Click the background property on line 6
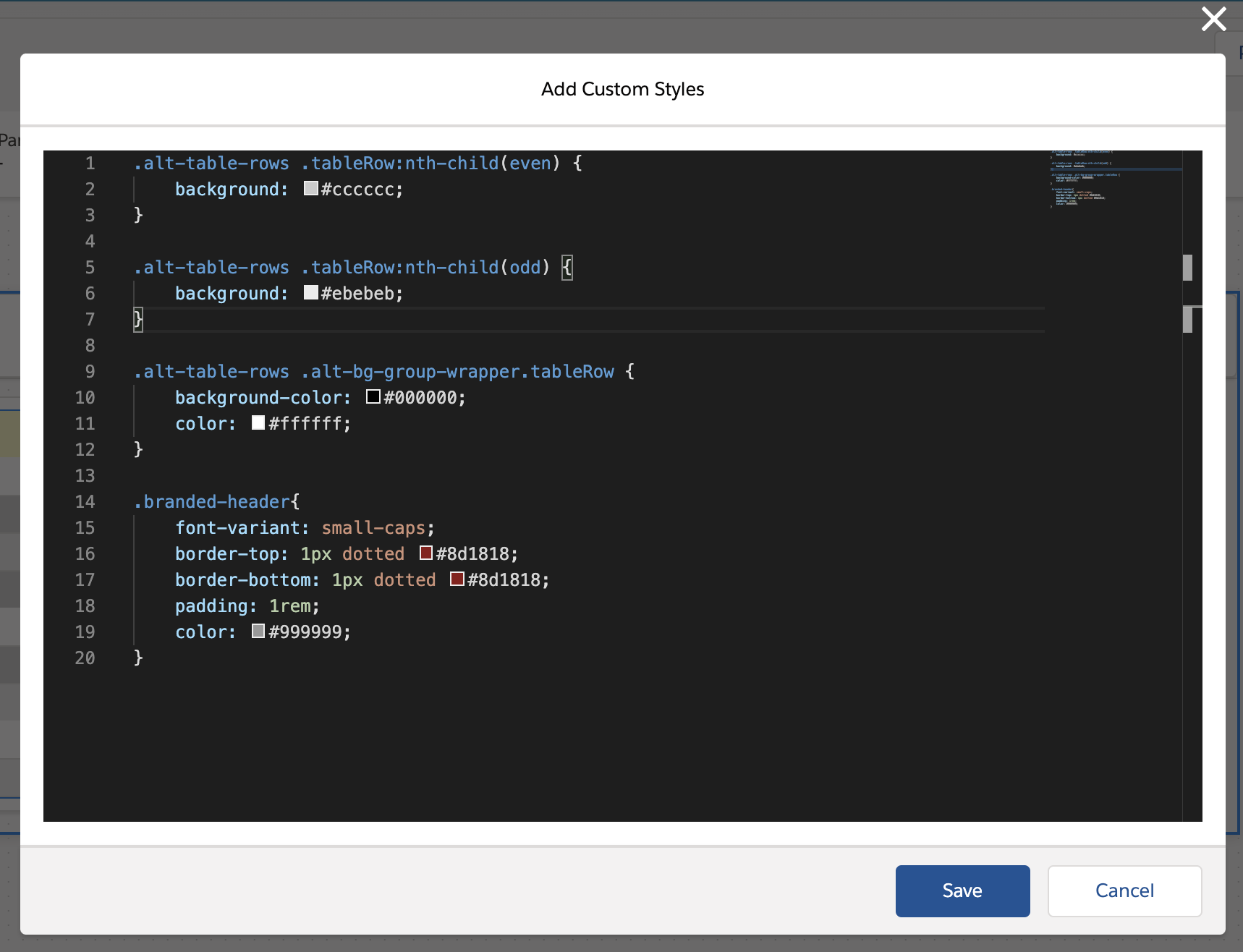1243x952 pixels. tap(227, 294)
